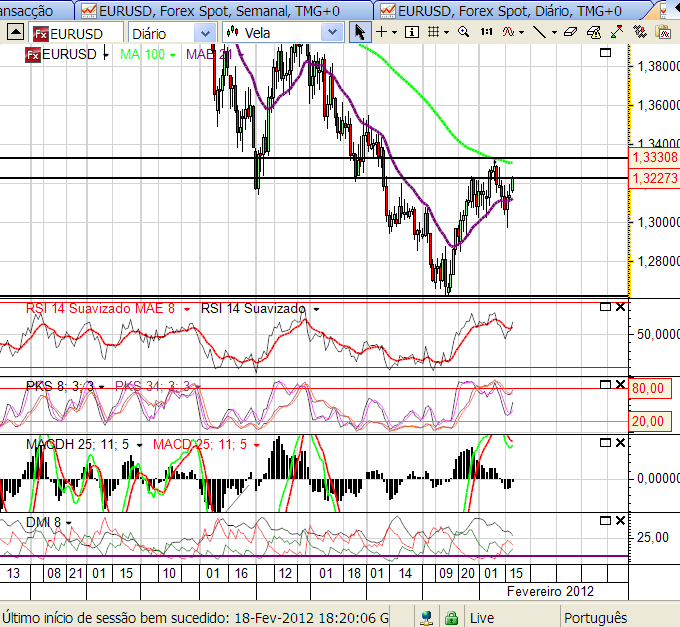The image size is (680, 627).
Task: Open the DMI 8 indicator menu arrow
Action: (x=69, y=523)
